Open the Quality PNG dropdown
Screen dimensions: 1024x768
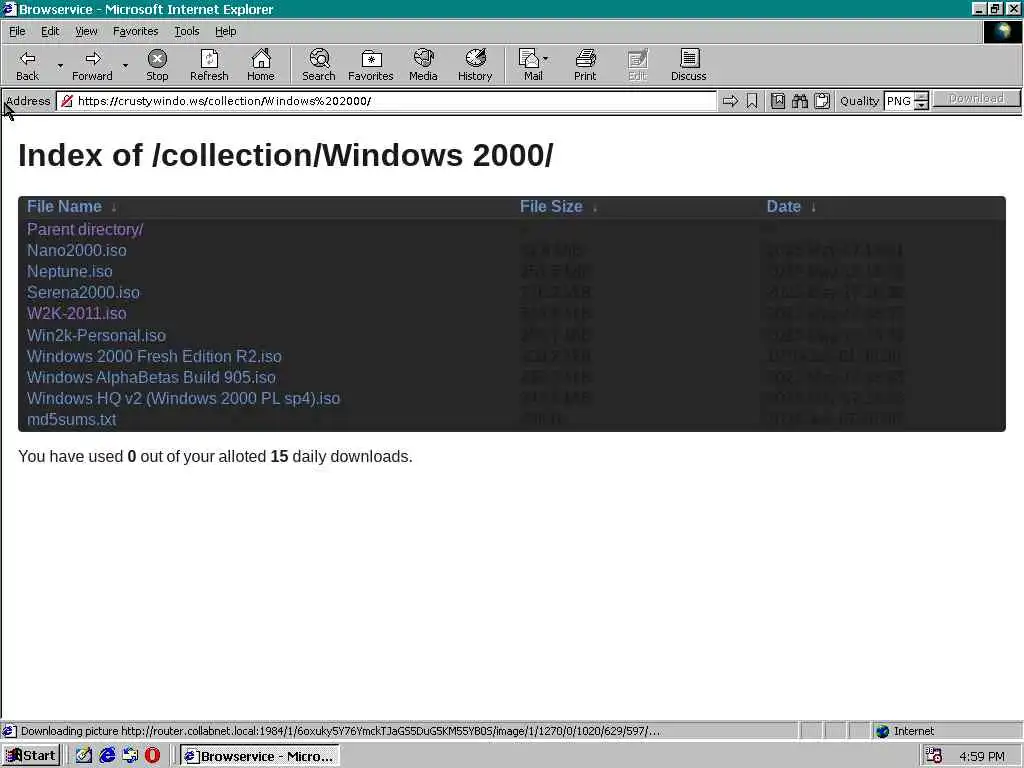[x=907, y=101]
